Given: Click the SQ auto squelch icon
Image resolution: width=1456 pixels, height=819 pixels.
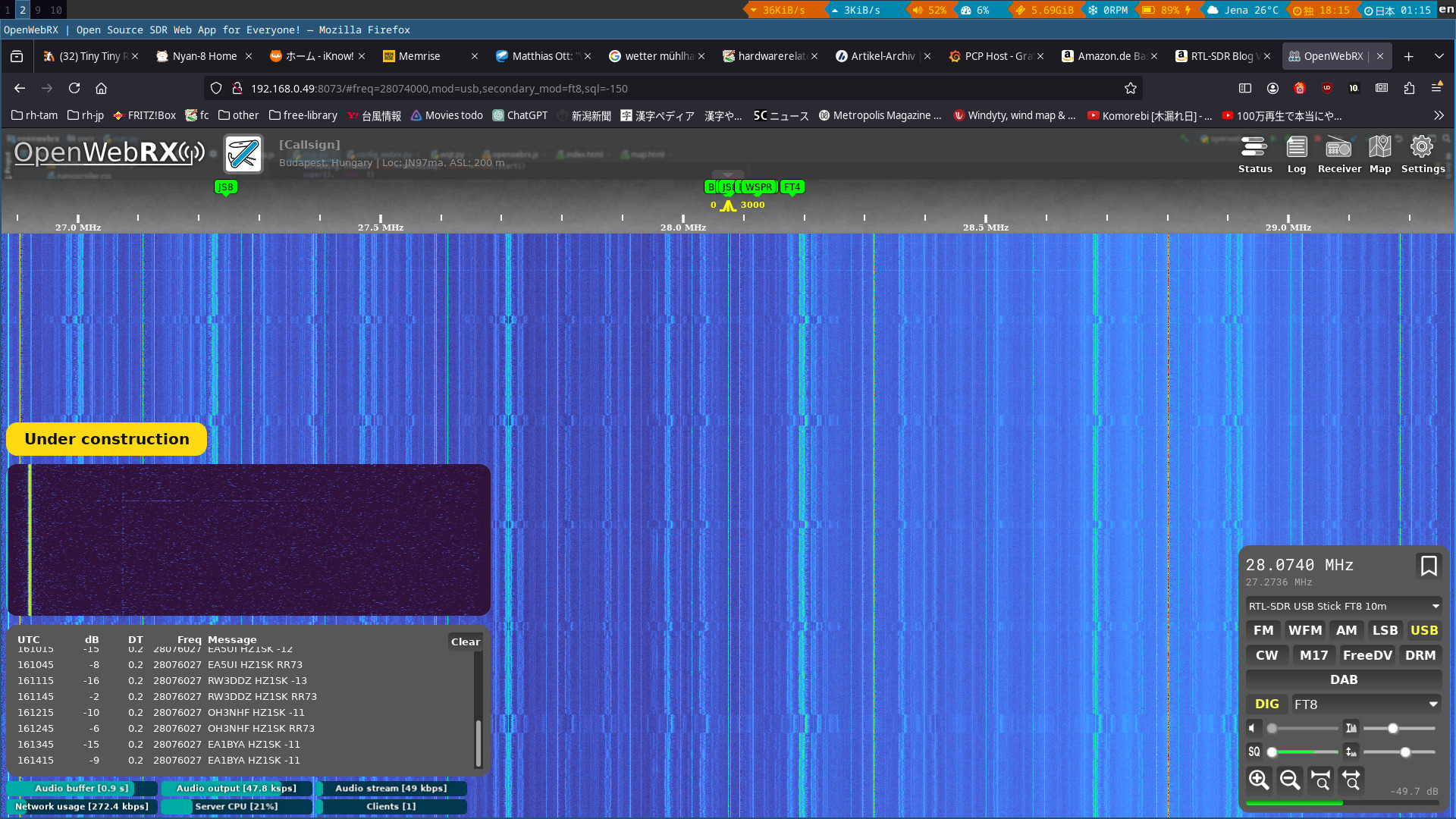Looking at the screenshot, I should [x=1254, y=752].
